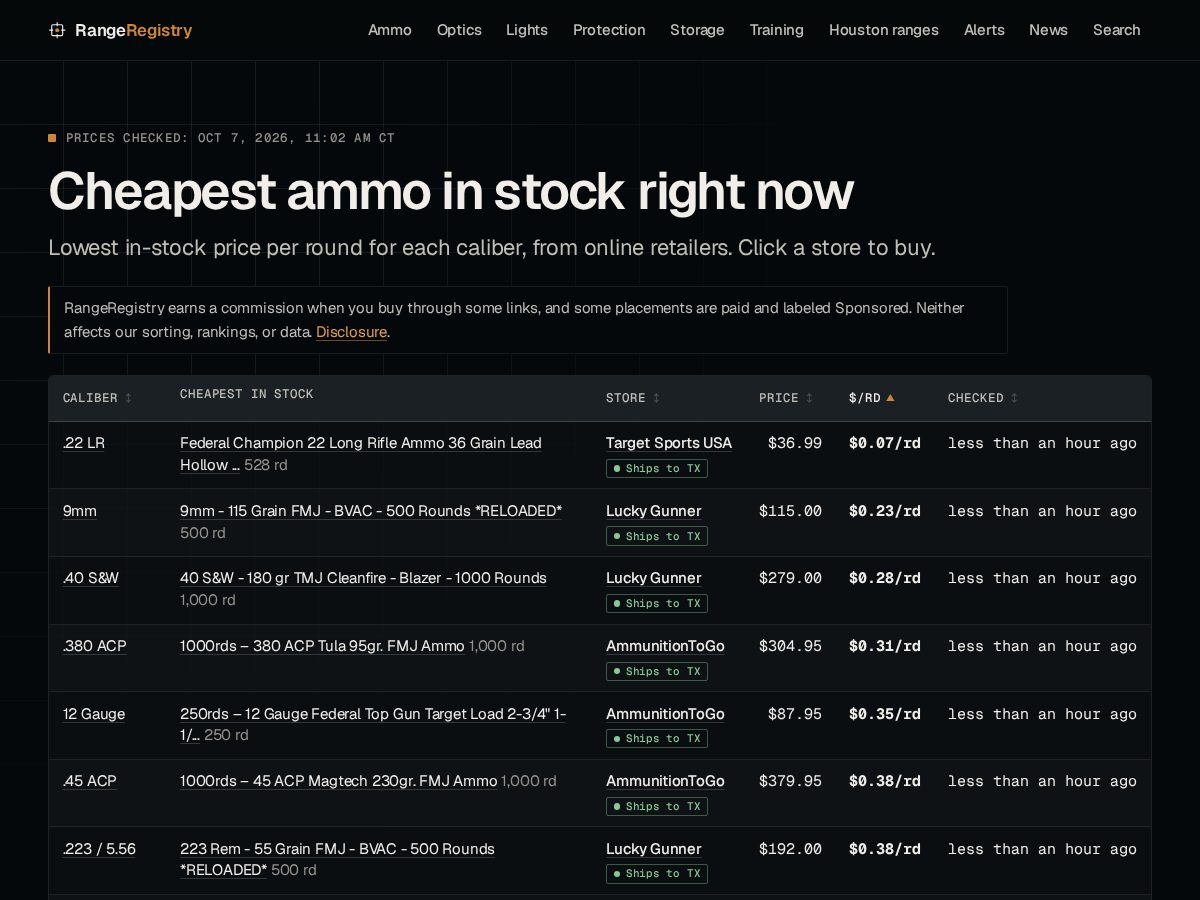Select the .223 / 5.56 caliber link
Viewport: 1200px width, 900px height.
pos(99,849)
